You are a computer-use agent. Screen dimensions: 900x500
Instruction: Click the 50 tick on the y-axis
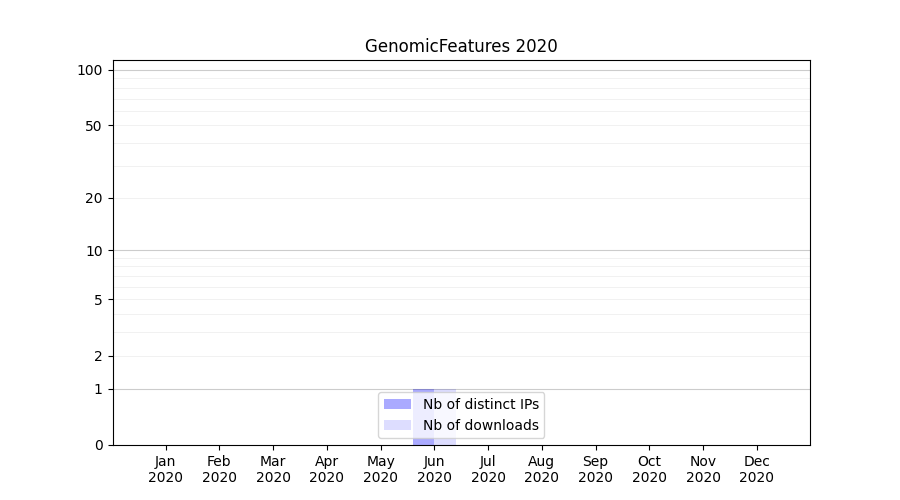point(93,126)
